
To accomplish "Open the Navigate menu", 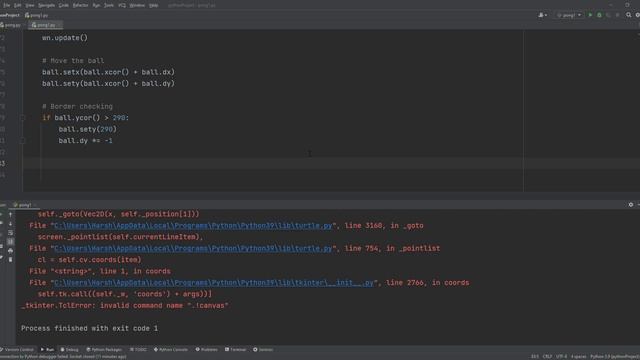I will pos(47,5).
